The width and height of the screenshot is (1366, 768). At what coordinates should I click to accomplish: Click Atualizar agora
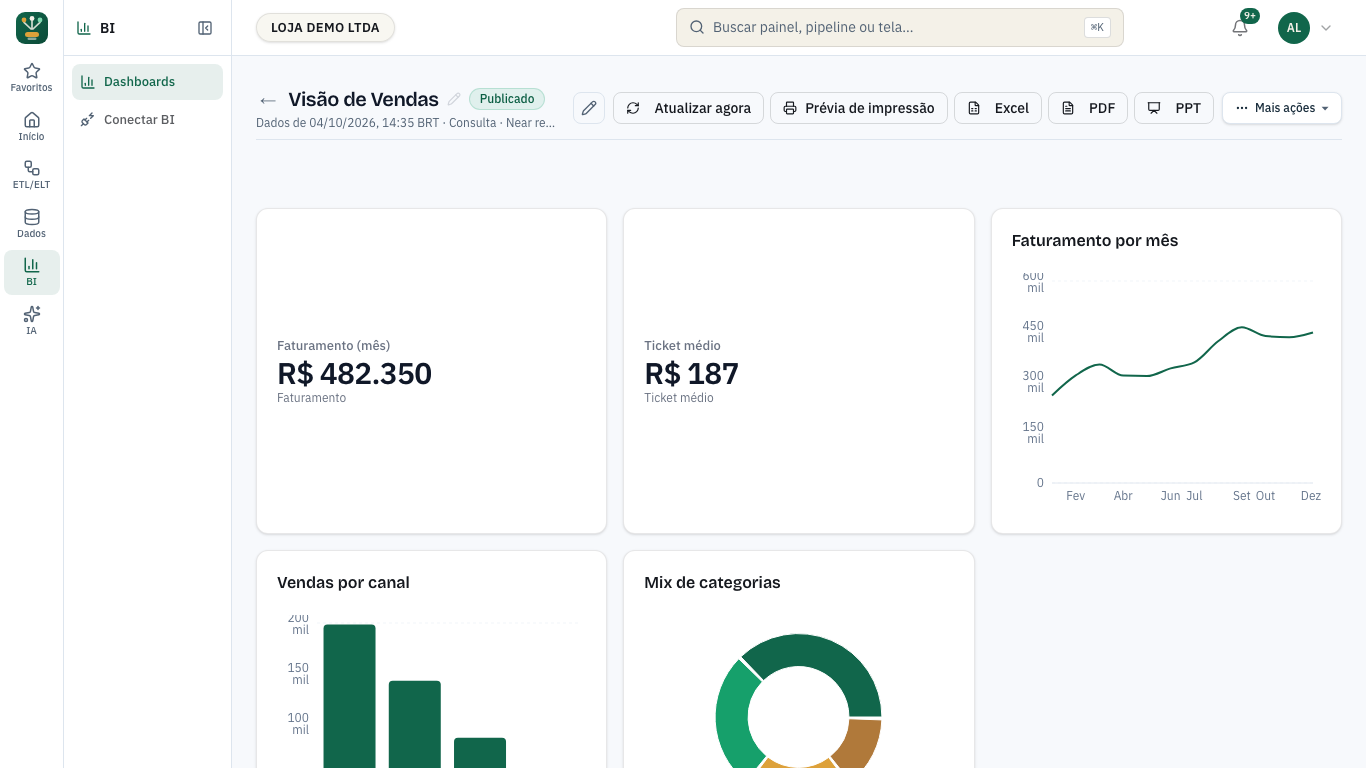(x=688, y=108)
